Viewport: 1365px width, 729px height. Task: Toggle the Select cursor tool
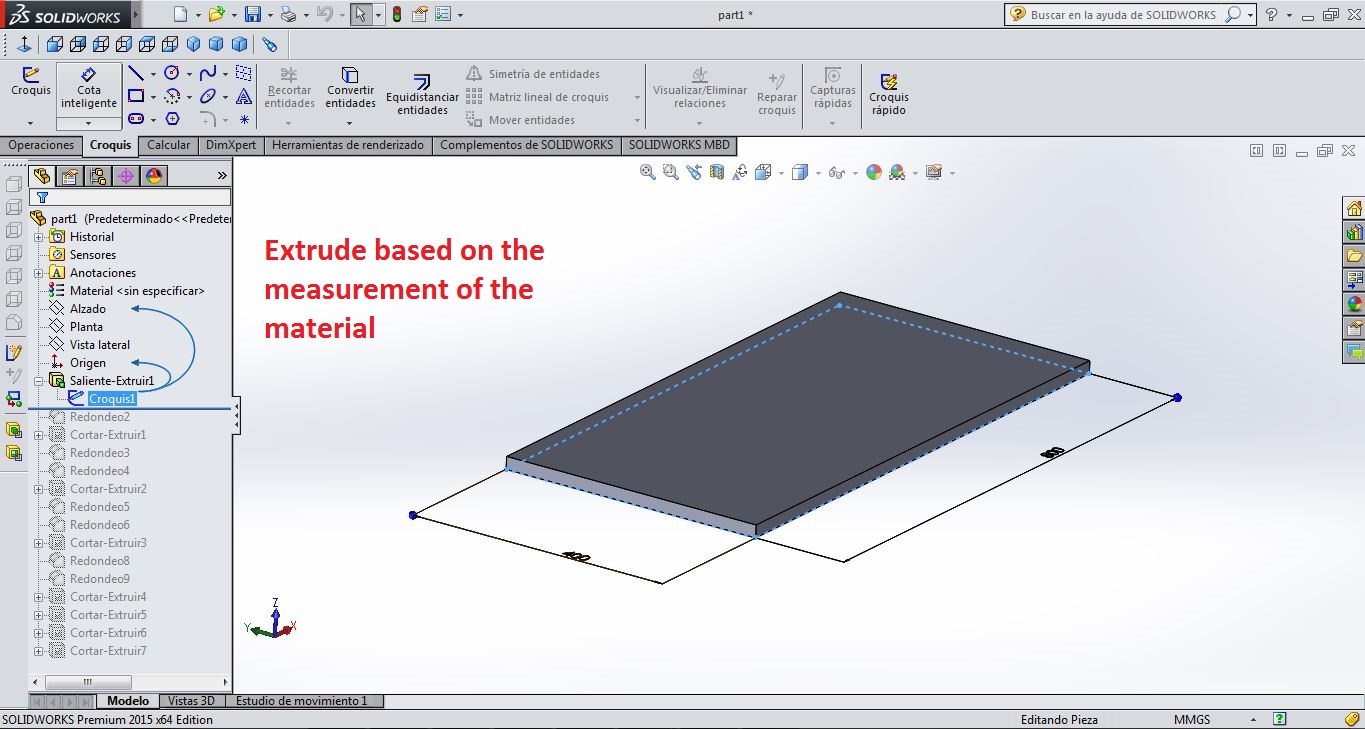(361, 14)
